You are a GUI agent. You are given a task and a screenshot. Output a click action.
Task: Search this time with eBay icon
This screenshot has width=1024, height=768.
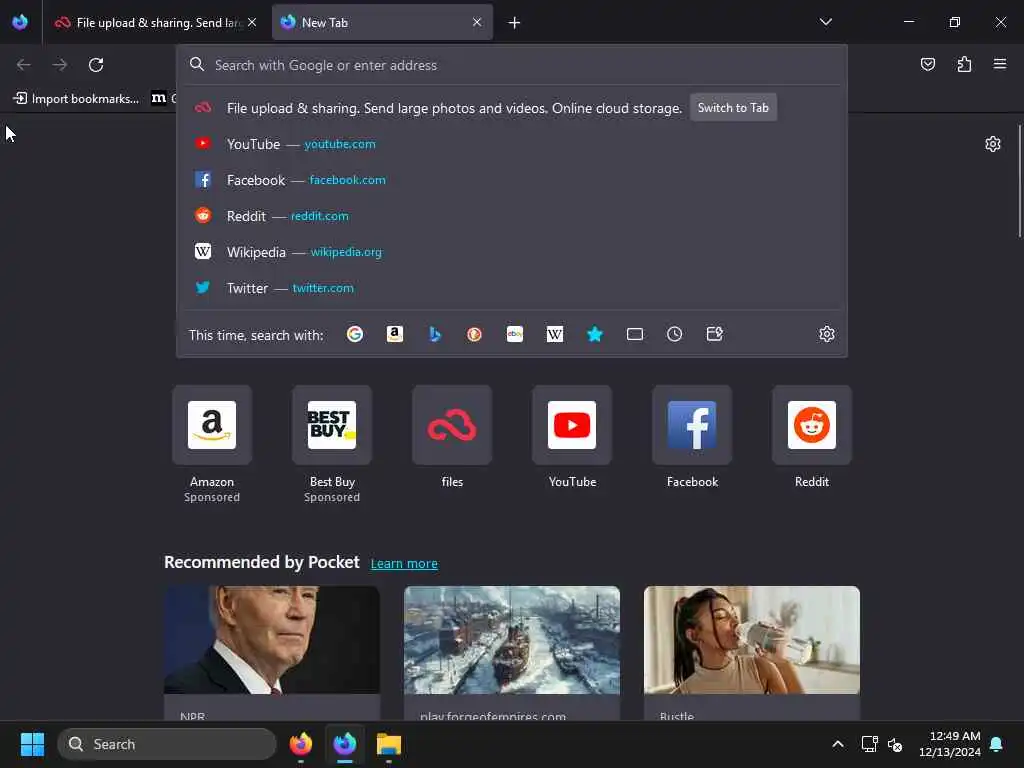coord(515,334)
